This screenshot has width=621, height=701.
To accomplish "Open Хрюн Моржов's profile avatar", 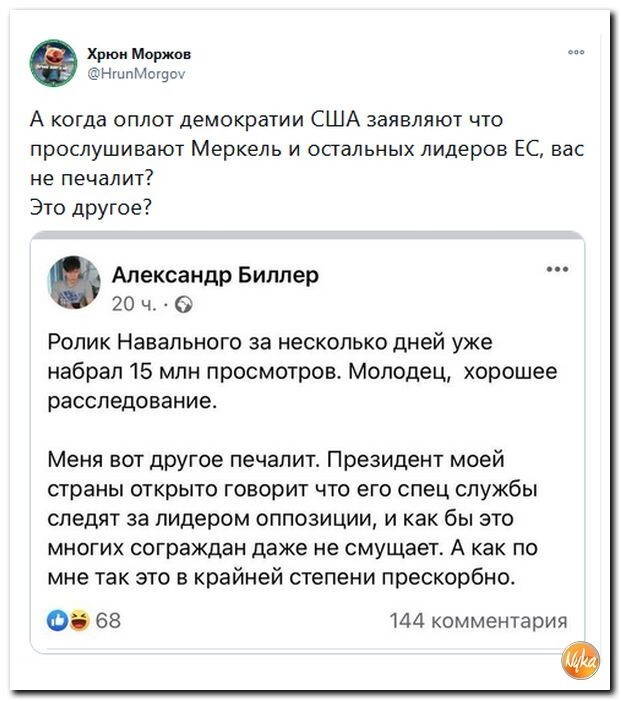I will [x=54, y=63].
